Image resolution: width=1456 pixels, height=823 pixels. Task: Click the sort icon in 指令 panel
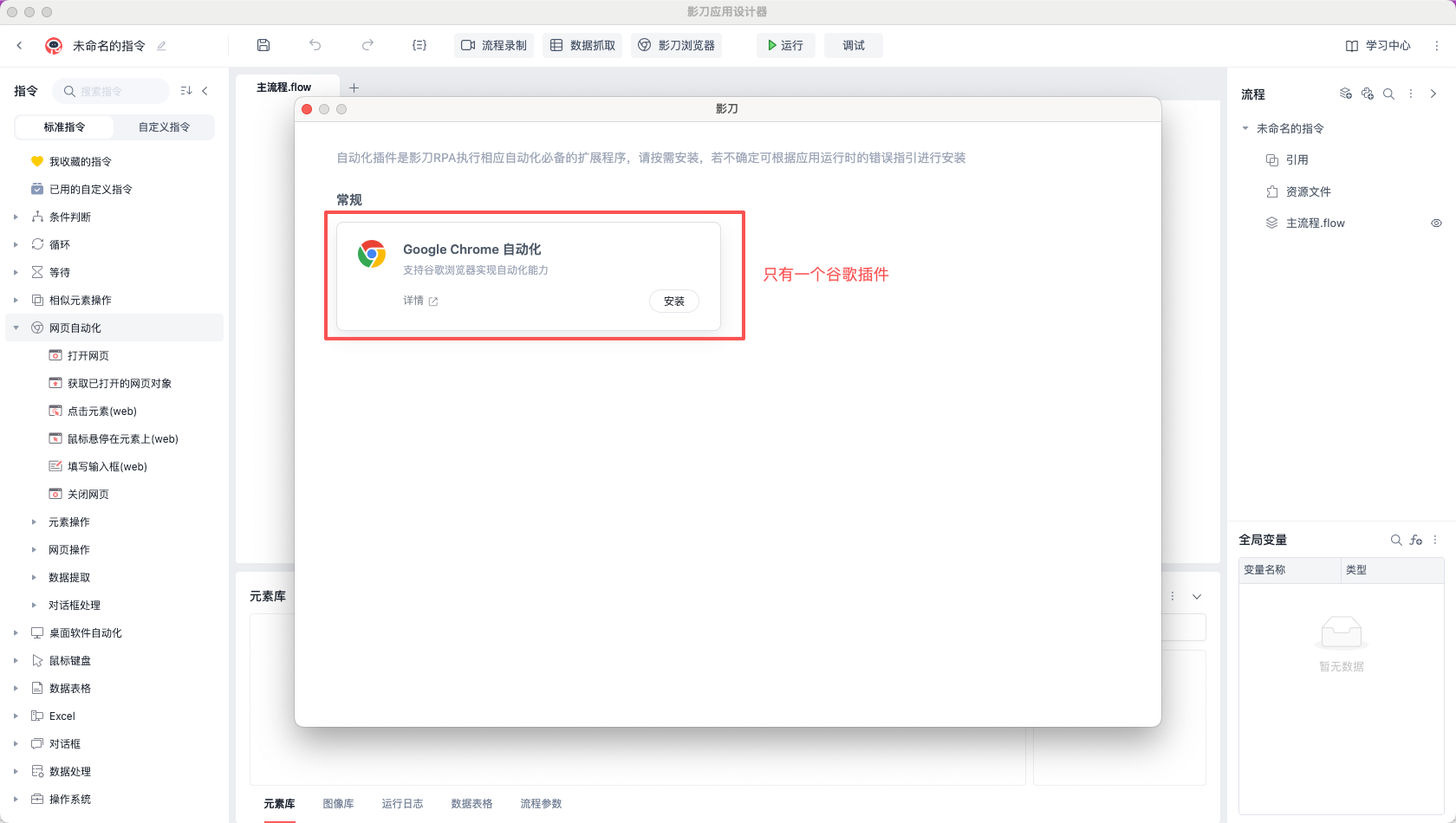(185, 91)
